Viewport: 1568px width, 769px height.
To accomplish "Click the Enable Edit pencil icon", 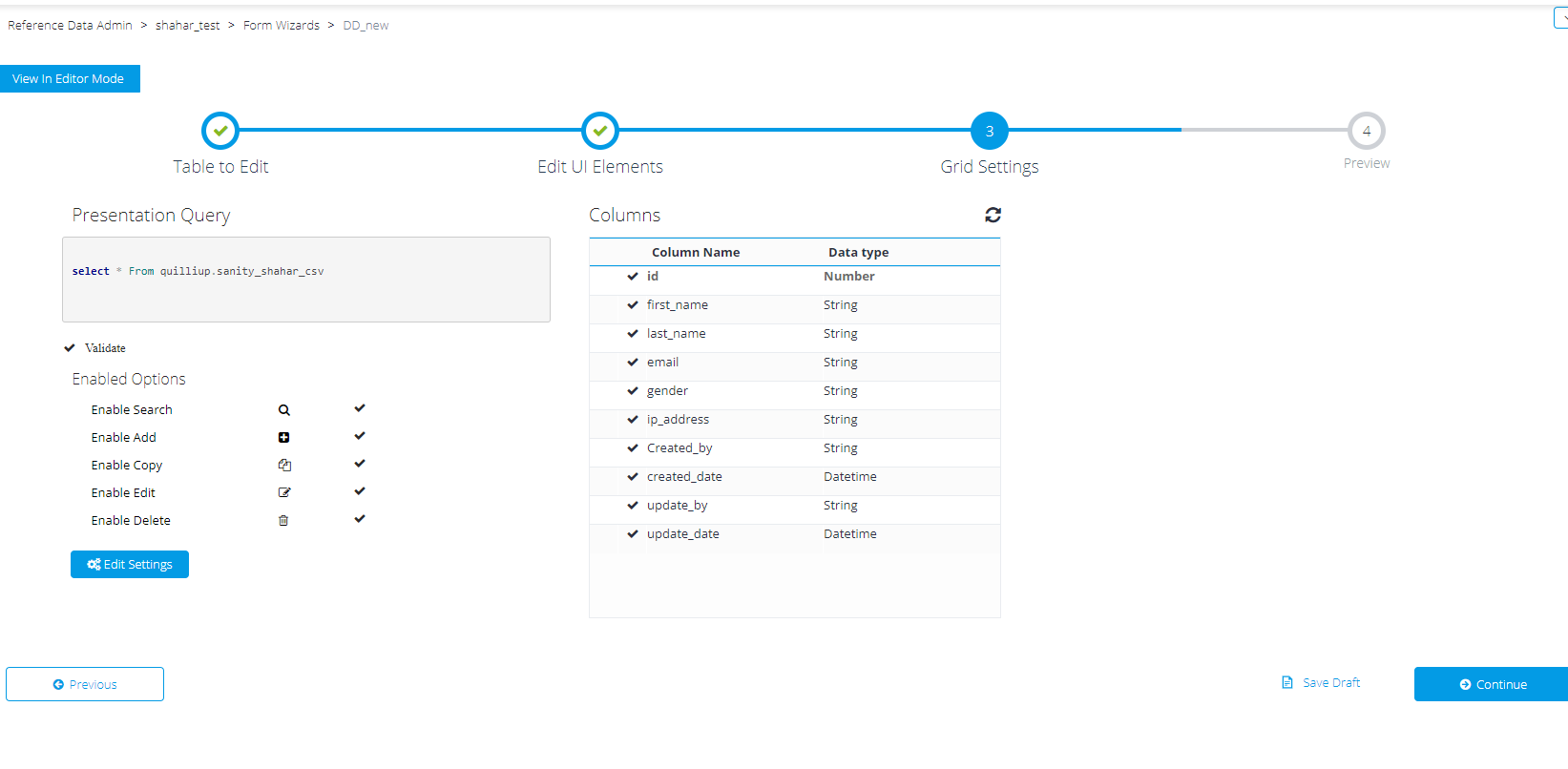I will [283, 493].
